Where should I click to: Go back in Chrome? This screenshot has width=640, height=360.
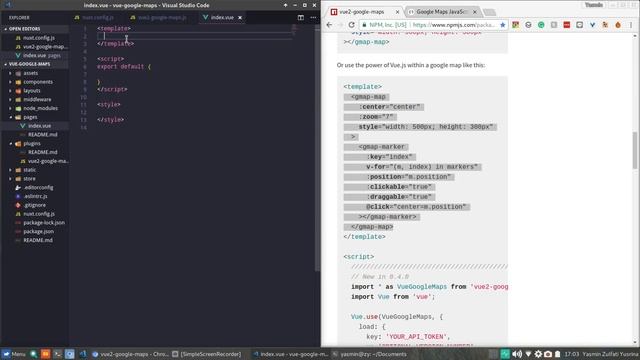click(329, 25)
